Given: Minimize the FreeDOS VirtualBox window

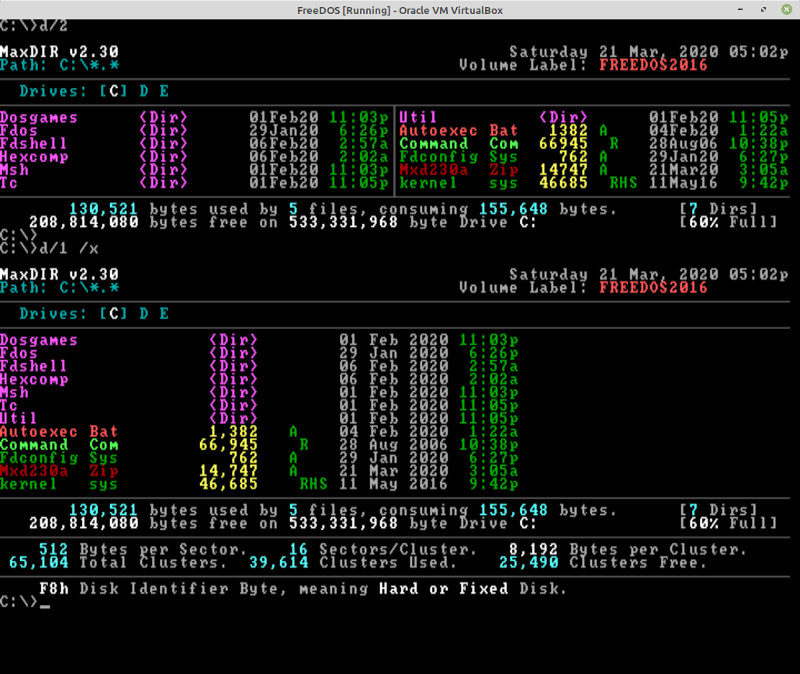Looking at the screenshot, I should [740, 10].
